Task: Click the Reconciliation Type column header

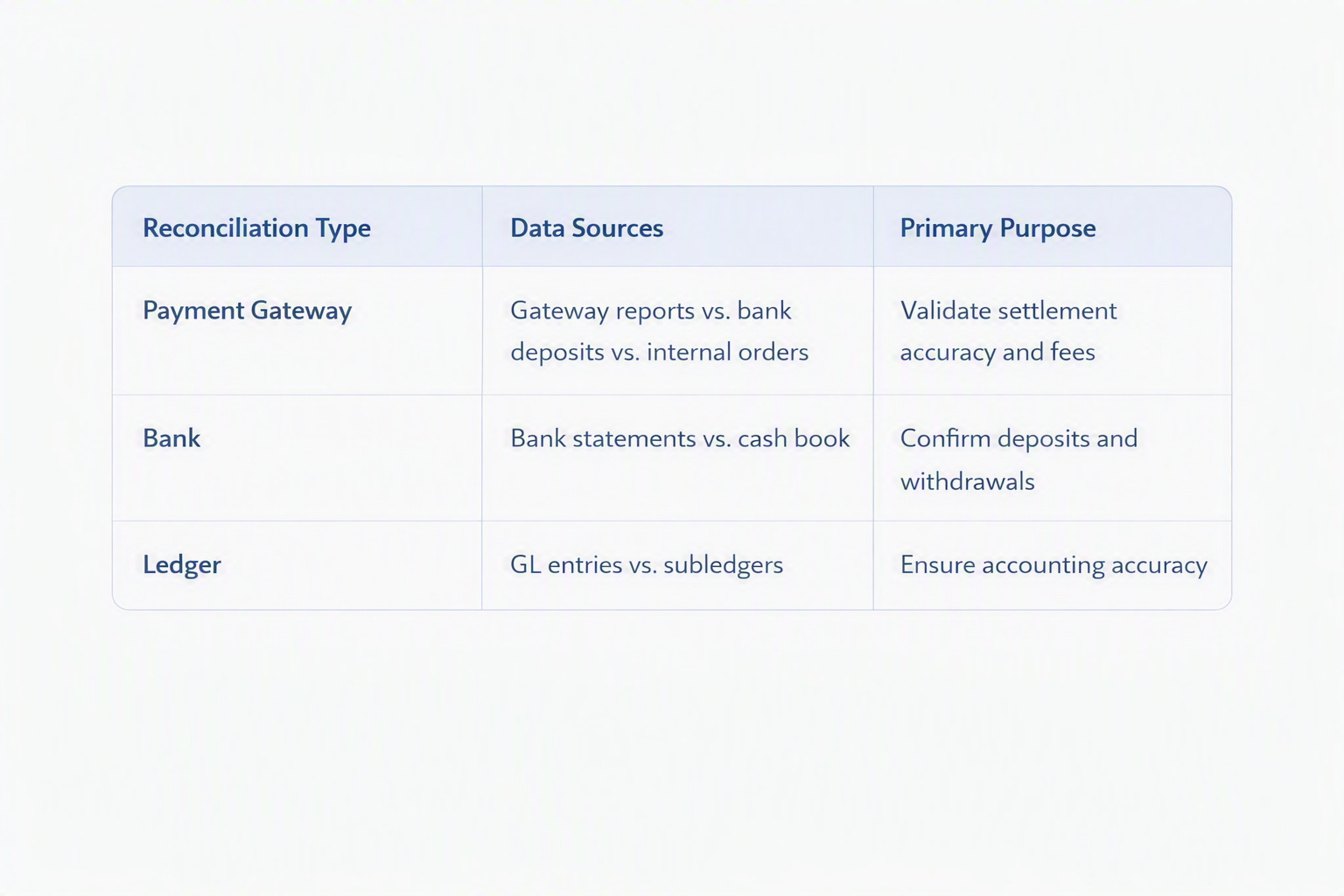Action: tap(256, 228)
